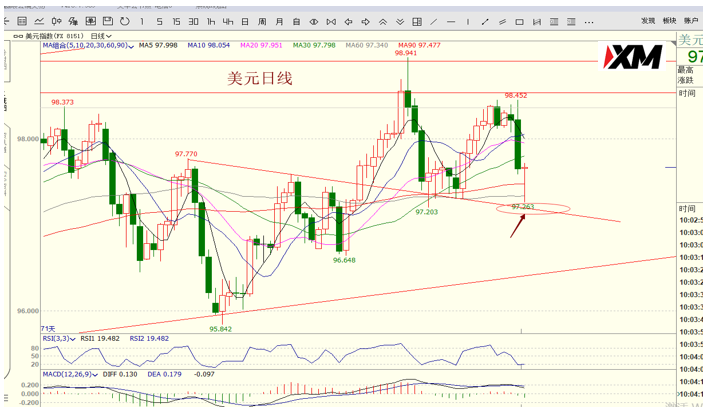Move chart left with left arrow

coord(348,21)
